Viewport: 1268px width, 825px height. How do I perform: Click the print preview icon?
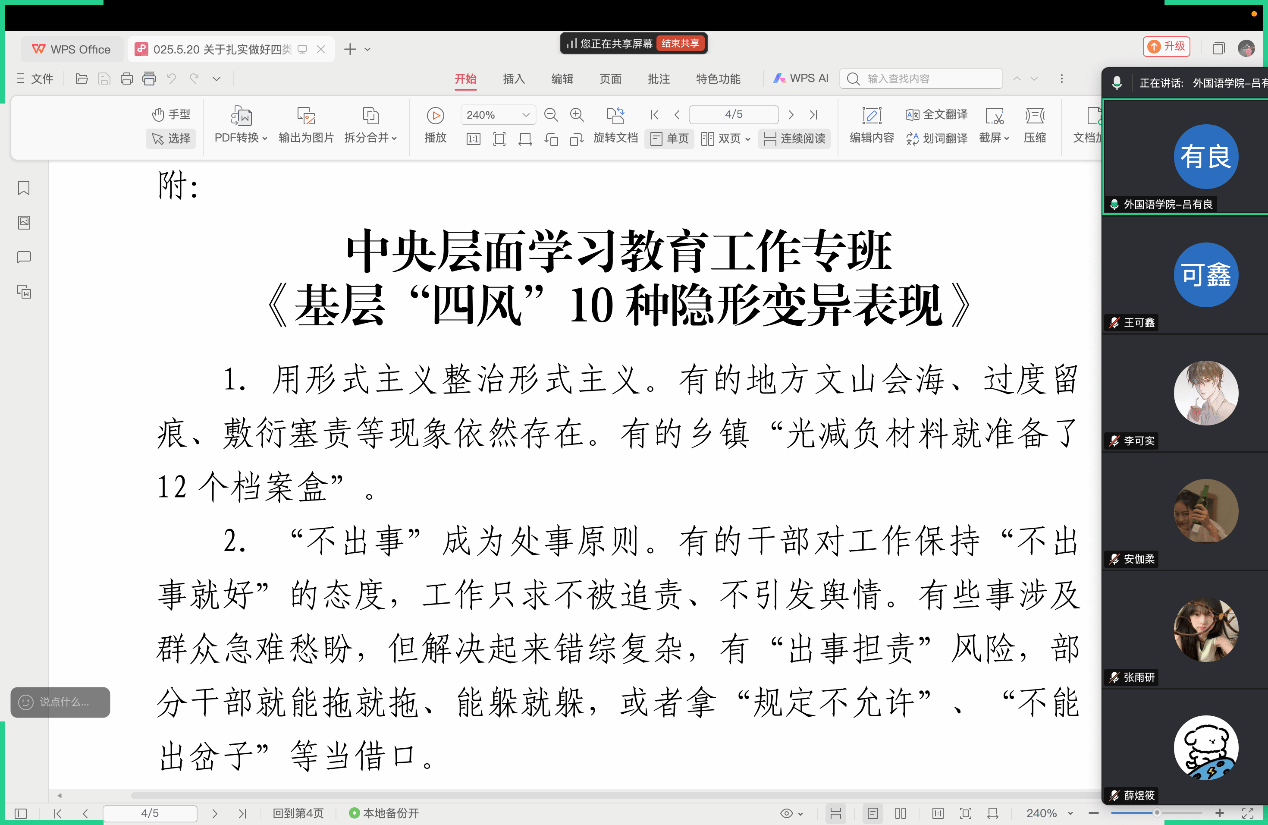click(149, 79)
